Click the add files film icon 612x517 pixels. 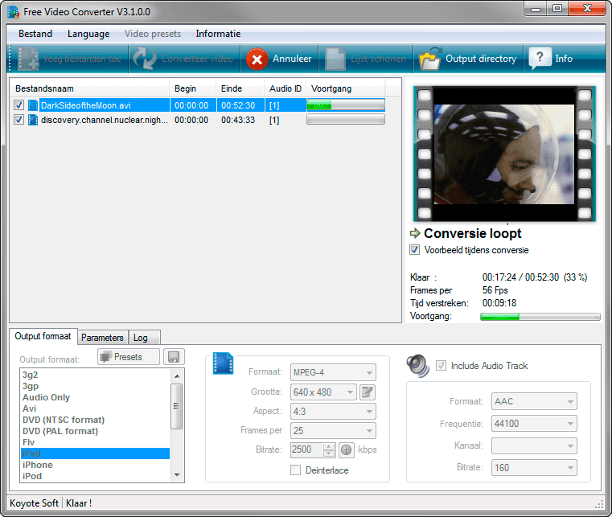pyautogui.click(x=28, y=59)
